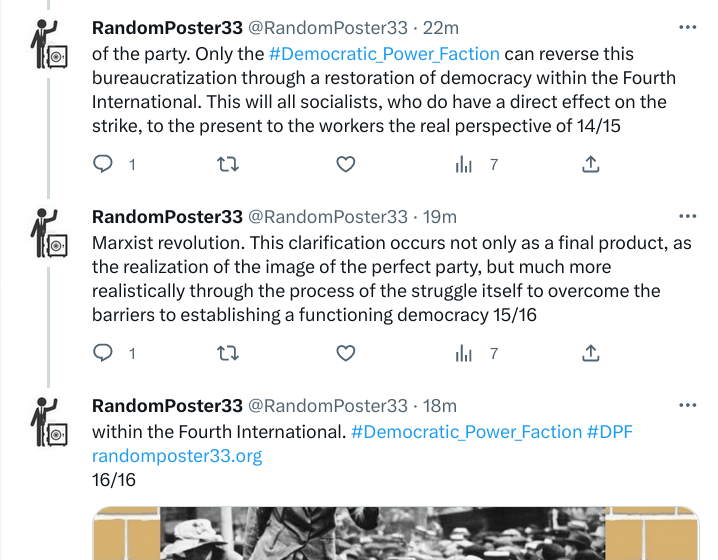Open the #Democratic_Power_Faction hashtag in the first tweet
Screen dimensions: 718x560
pyautogui.click(x=384, y=53)
